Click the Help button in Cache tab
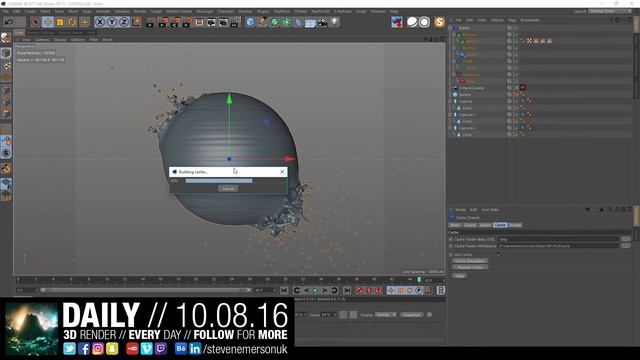 pyautogui.click(x=459, y=276)
